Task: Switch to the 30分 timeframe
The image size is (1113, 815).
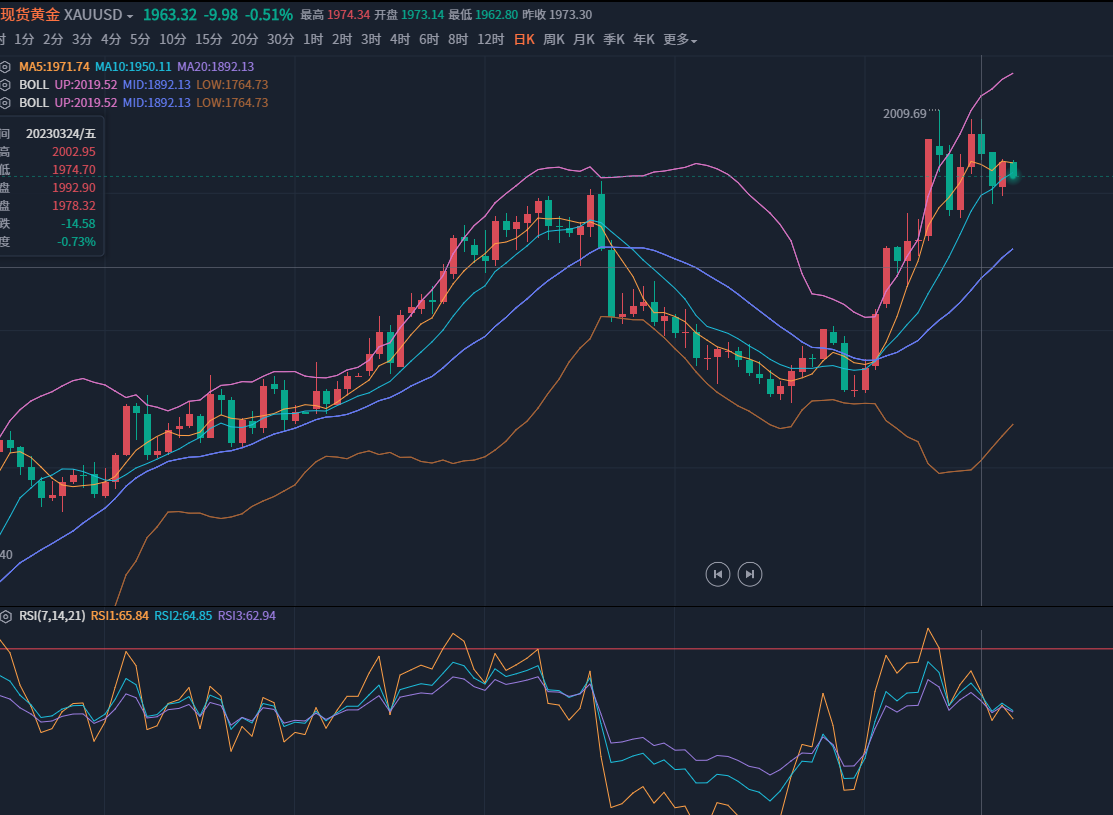Action: click(x=280, y=40)
